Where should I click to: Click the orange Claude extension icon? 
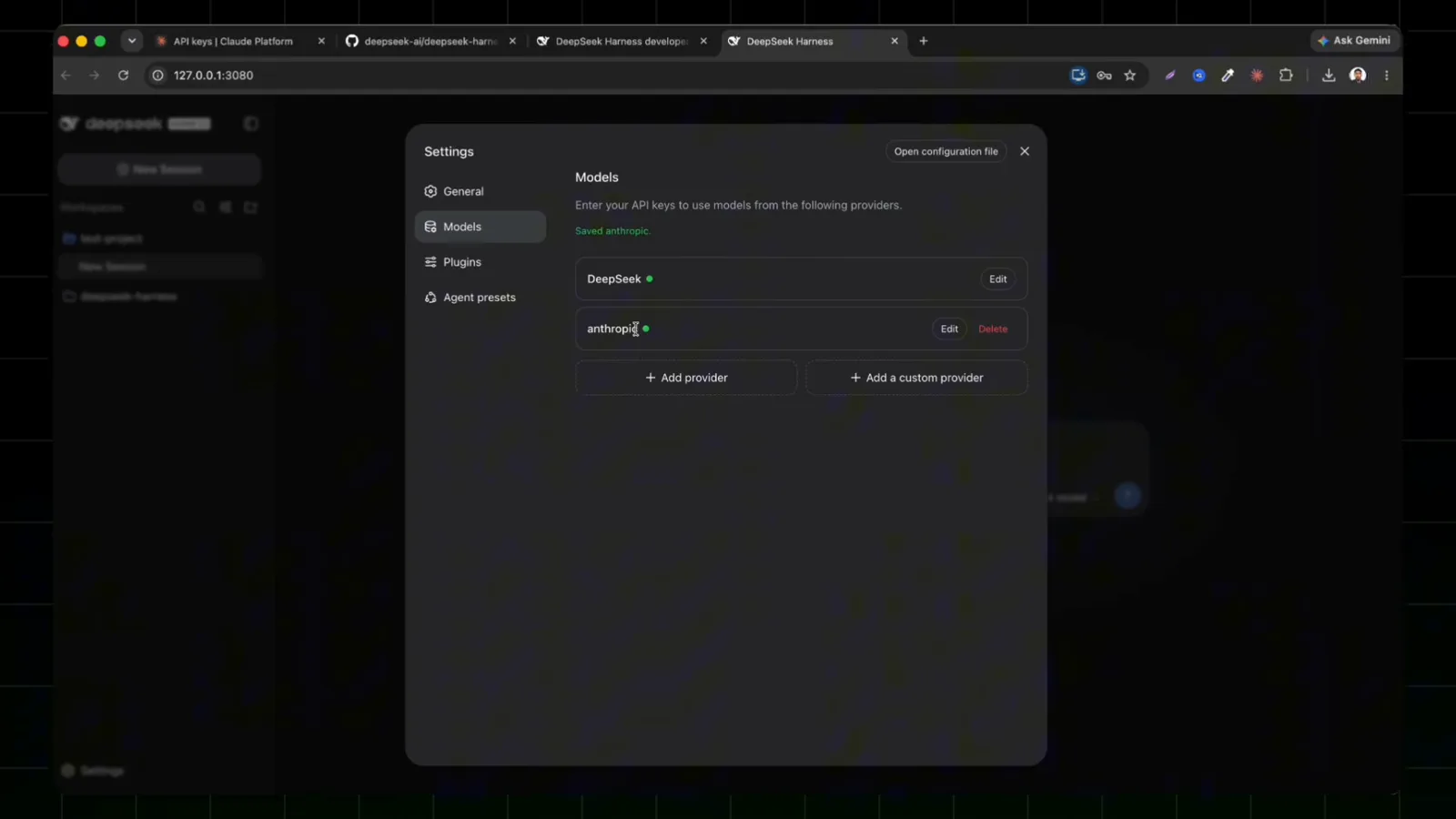(x=1257, y=76)
